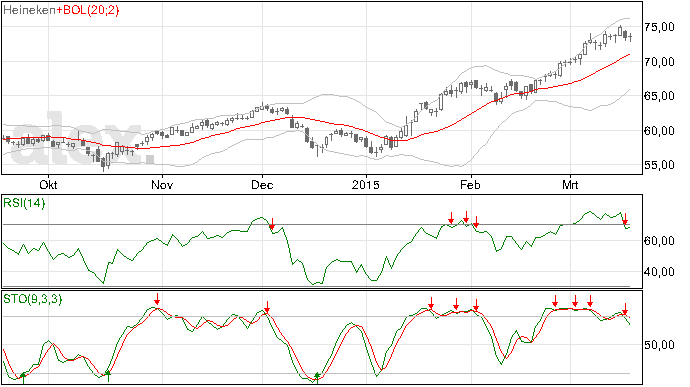The width and height of the screenshot is (690, 387).
Task: Select the Feb month label
Action: pyautogui.click(x=470, y=184)
